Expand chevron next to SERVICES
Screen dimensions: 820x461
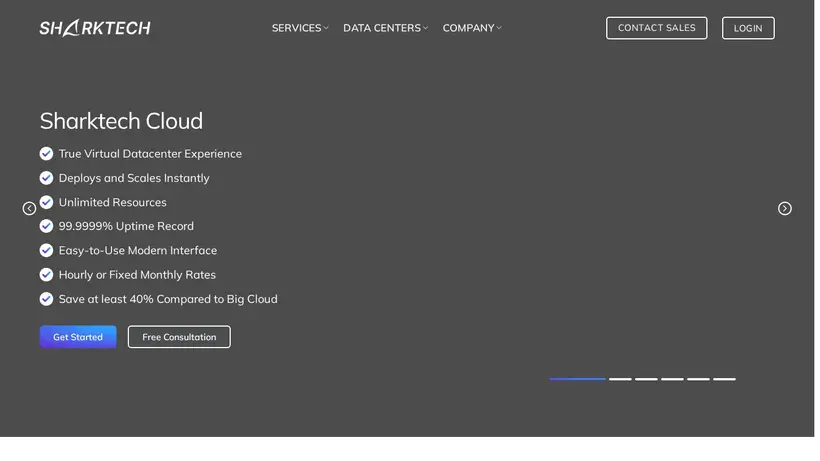pos(326,28)
